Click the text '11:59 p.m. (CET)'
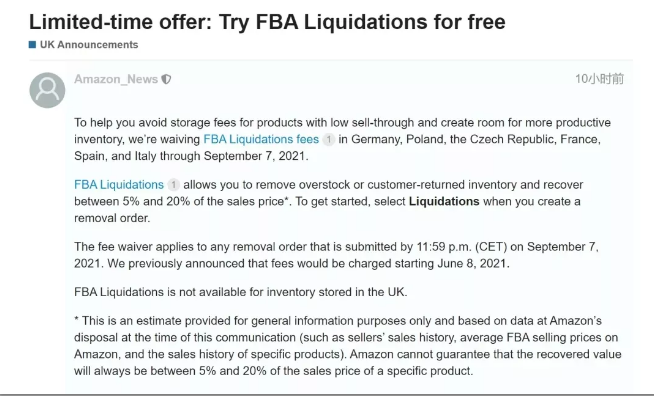Image resolution: width=654 pixels, height=396 pixels. point(462,247)
